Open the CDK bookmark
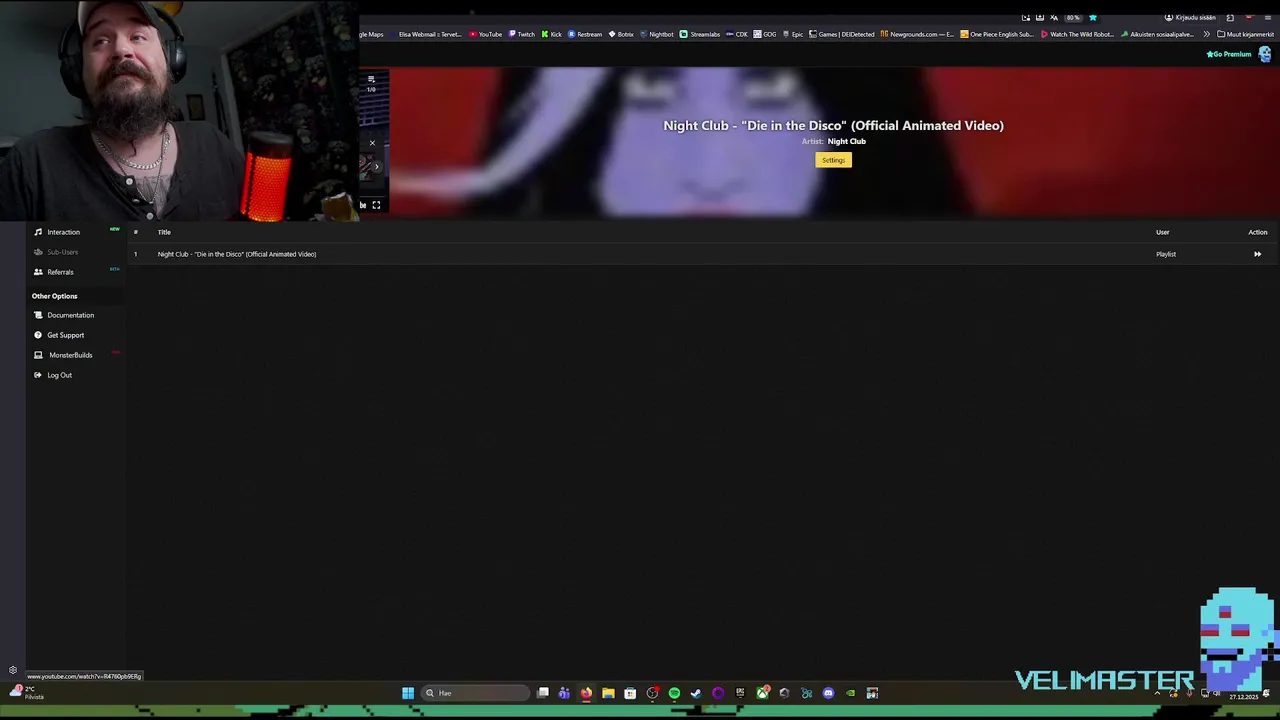Image resolution: width=1280 pixels, height=720 pixels. 737,34
